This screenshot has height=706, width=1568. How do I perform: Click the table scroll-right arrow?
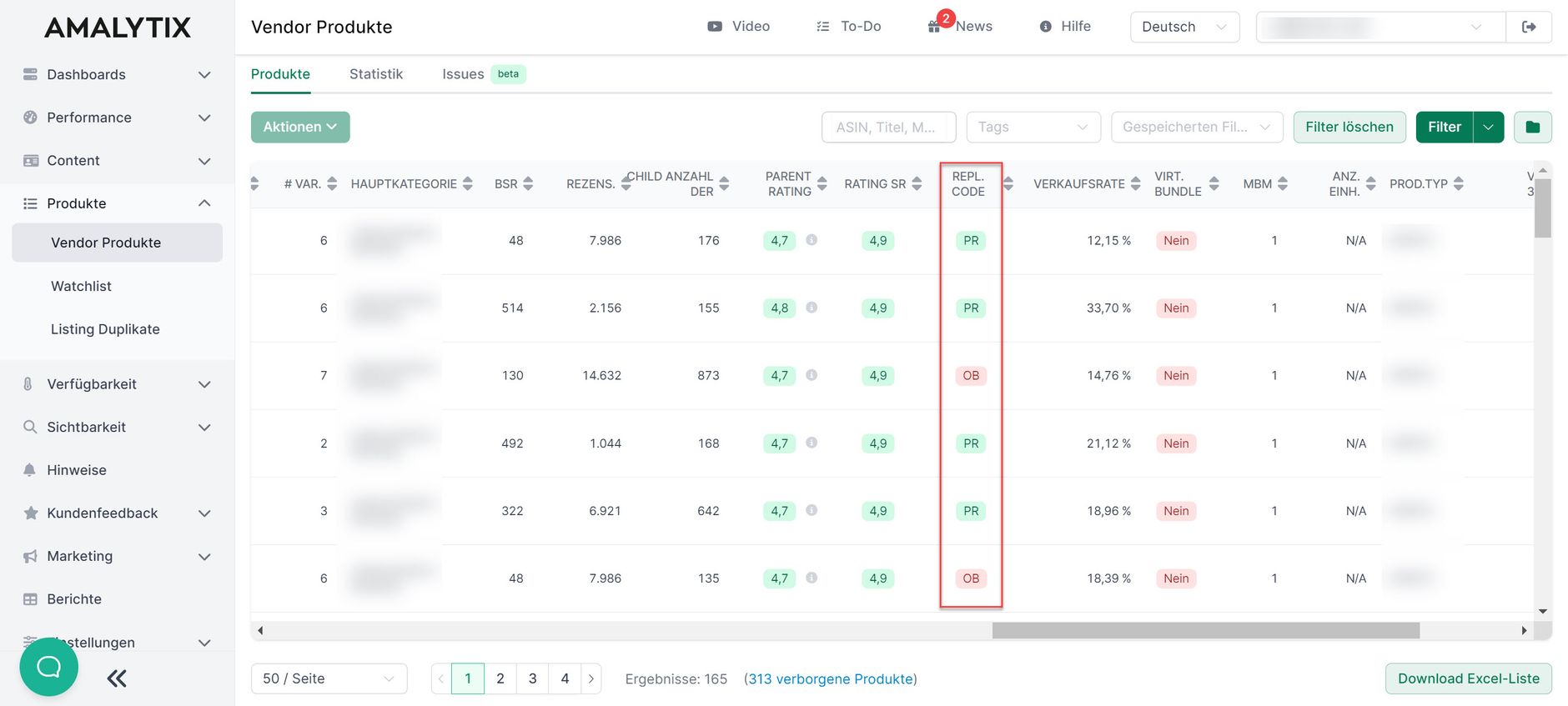[1524, 630]
